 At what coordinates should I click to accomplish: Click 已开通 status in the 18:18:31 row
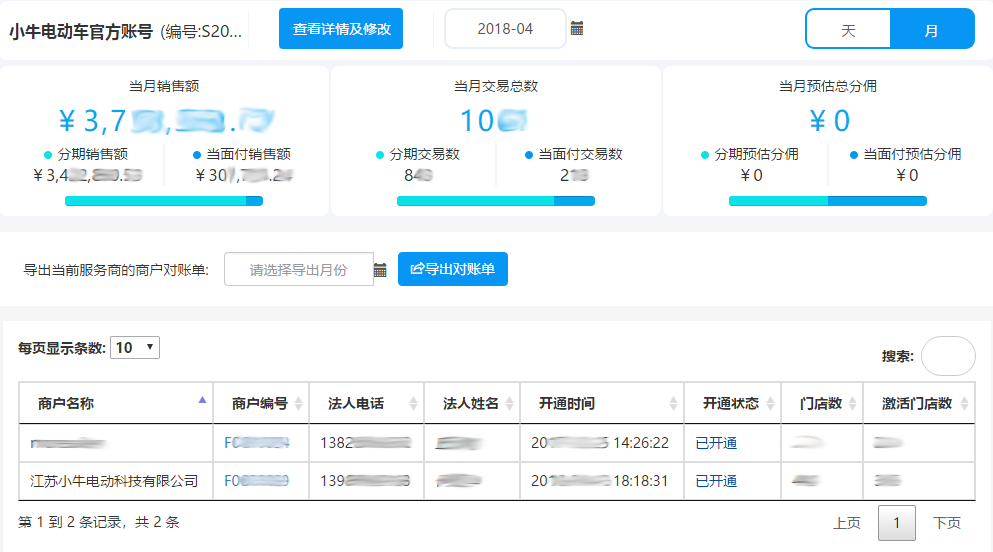pos(716,481)
